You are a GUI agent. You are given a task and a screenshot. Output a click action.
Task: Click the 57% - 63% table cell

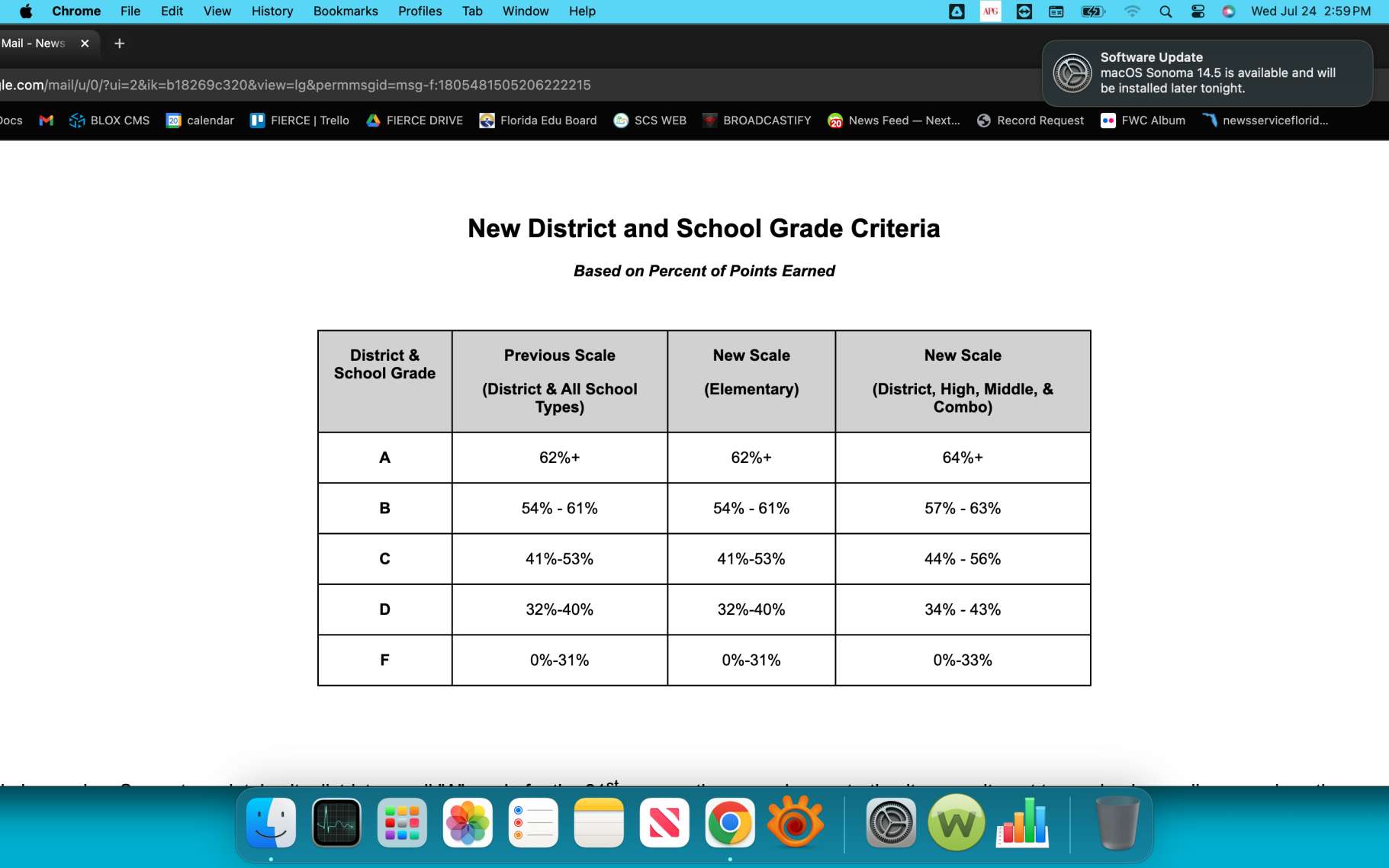963,508
